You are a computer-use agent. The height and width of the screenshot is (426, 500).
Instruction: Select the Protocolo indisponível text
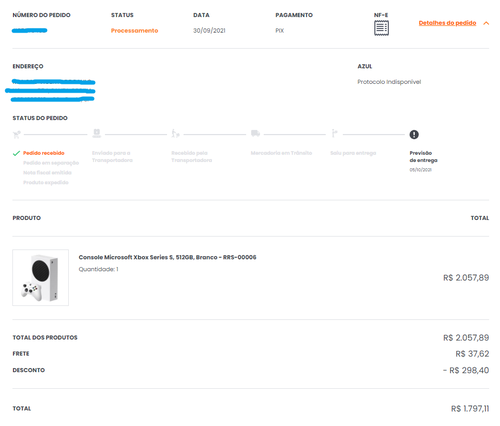389,82
